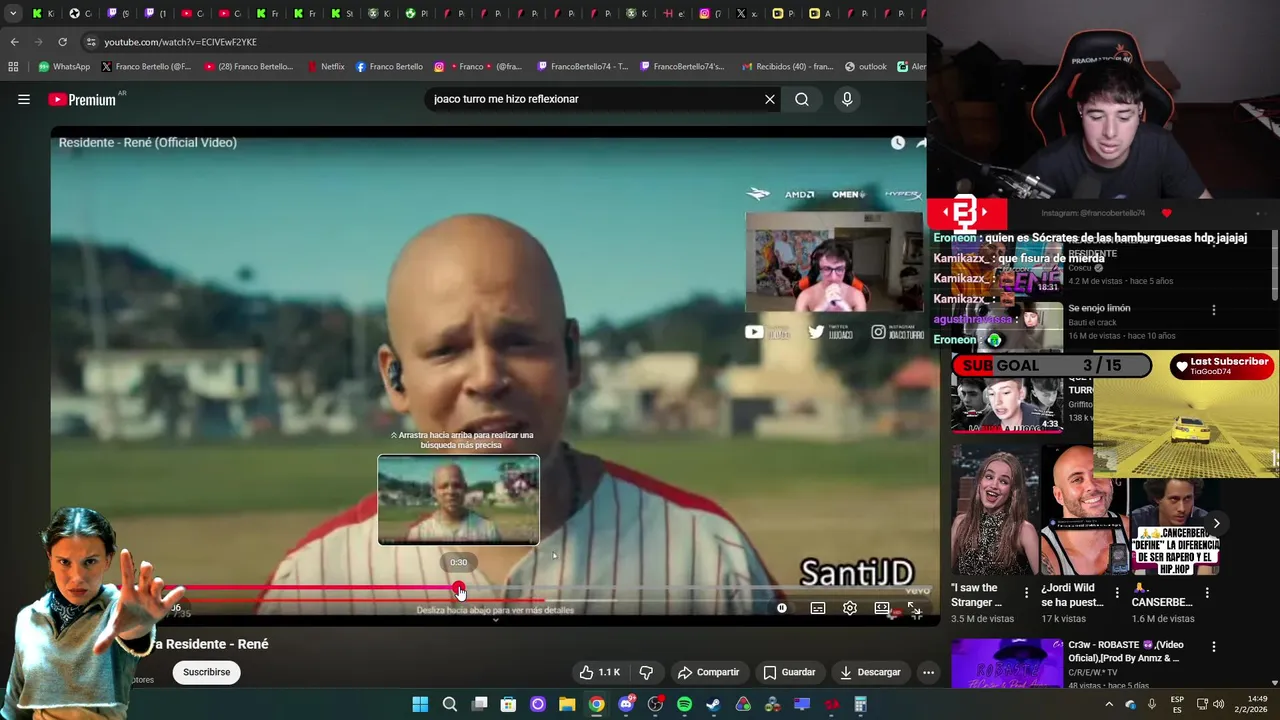Show hidden system tray icons

coord(1109,705)
